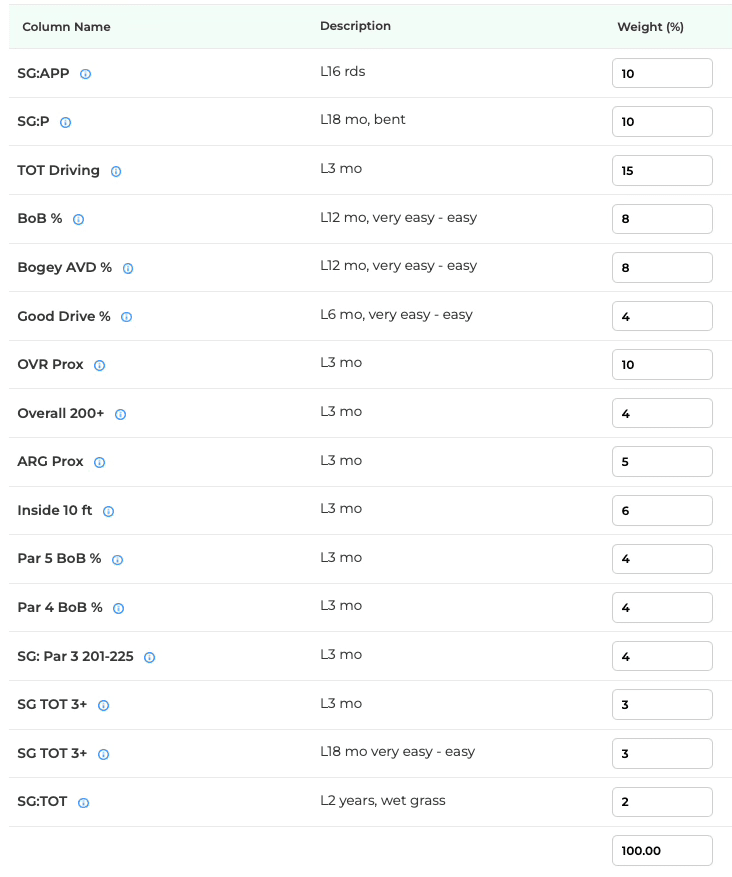Click the info icon next to SG:APP
Screen dimensions: 732x877
coord(86,74)
